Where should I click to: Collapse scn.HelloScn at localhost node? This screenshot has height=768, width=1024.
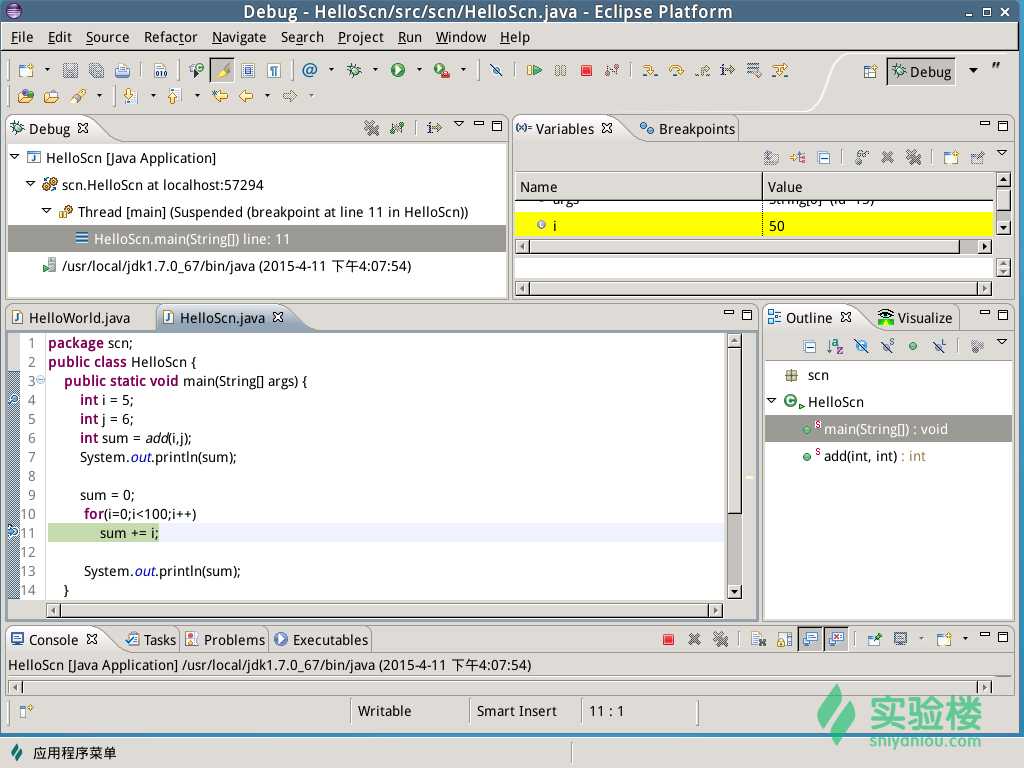click(31, 184)
